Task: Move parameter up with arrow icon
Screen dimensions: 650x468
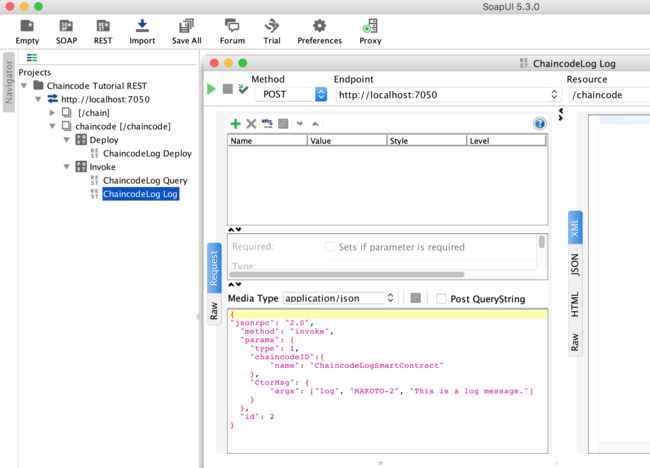Action: (x=315, y=124)
